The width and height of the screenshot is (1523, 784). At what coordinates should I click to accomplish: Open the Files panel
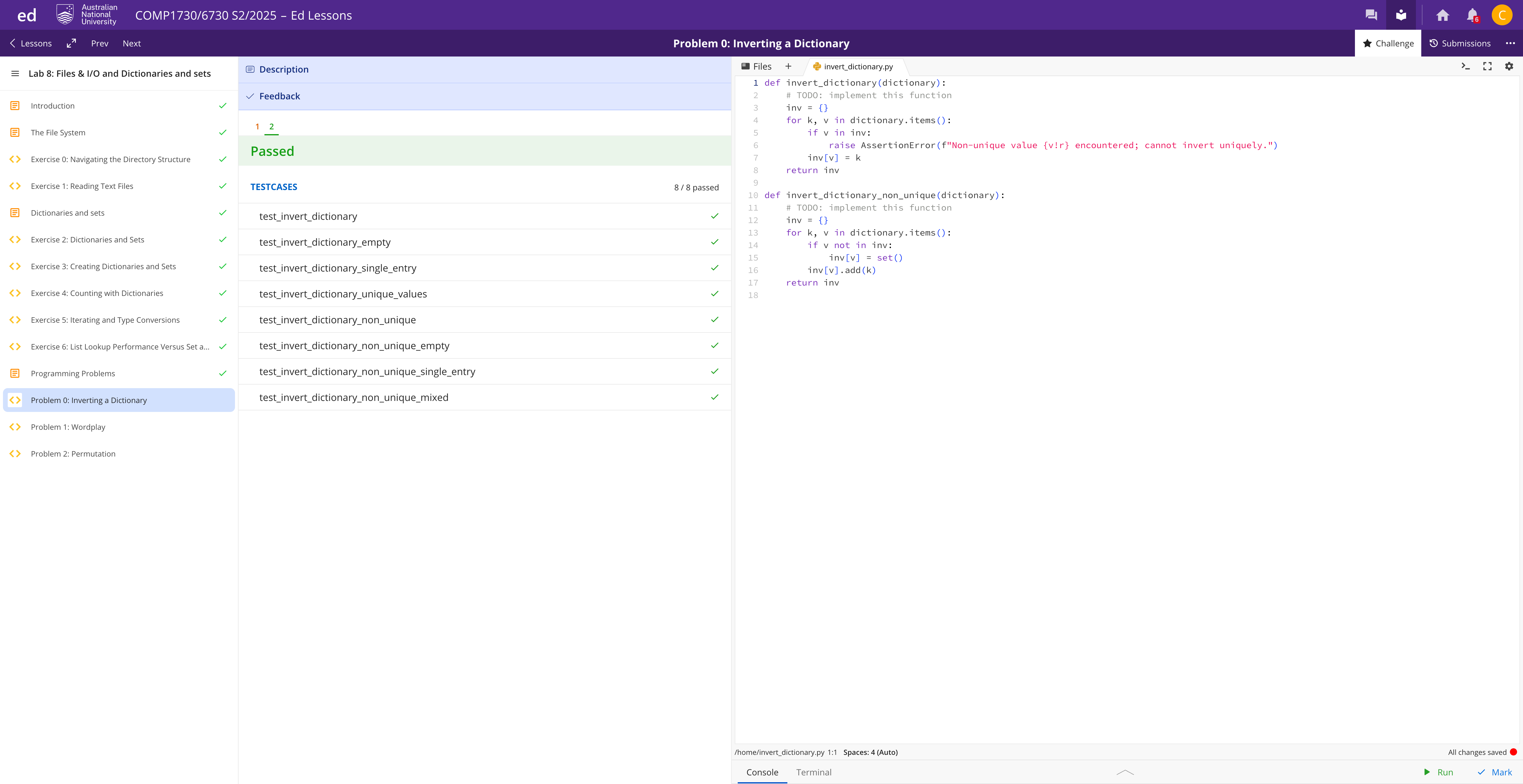(x=756, y=66)
